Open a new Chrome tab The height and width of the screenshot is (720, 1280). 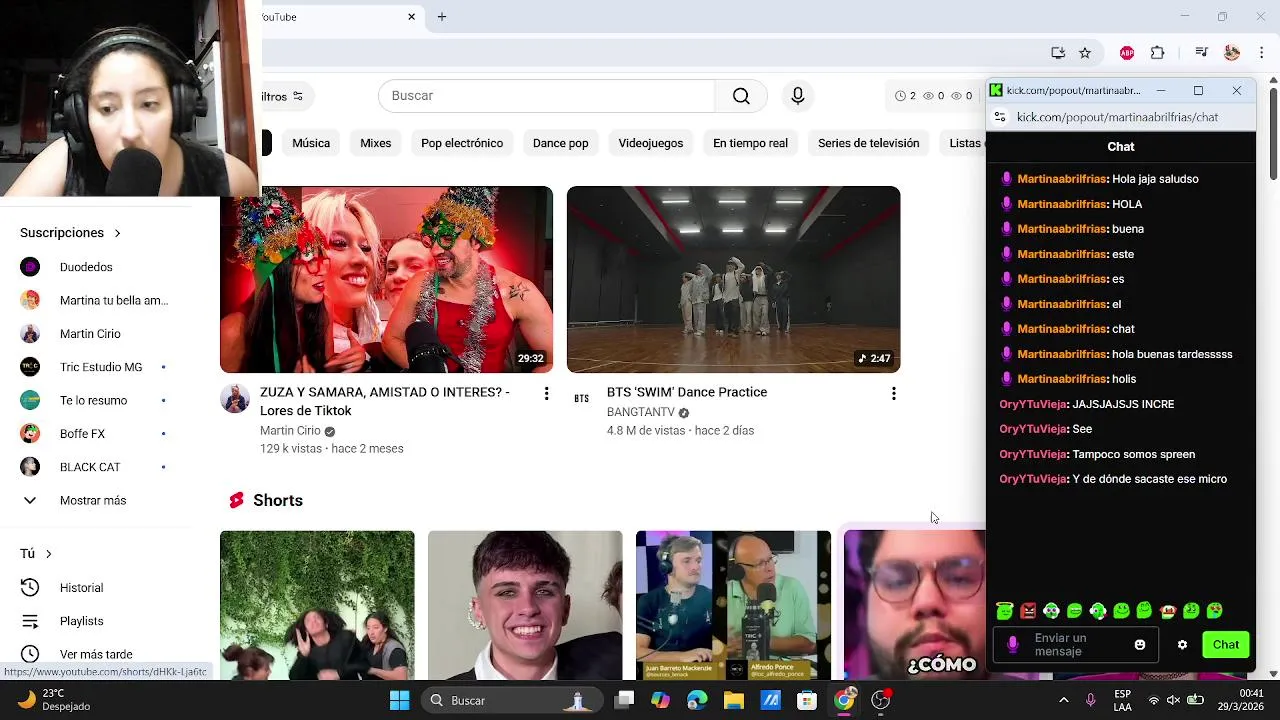click(442, 17)
